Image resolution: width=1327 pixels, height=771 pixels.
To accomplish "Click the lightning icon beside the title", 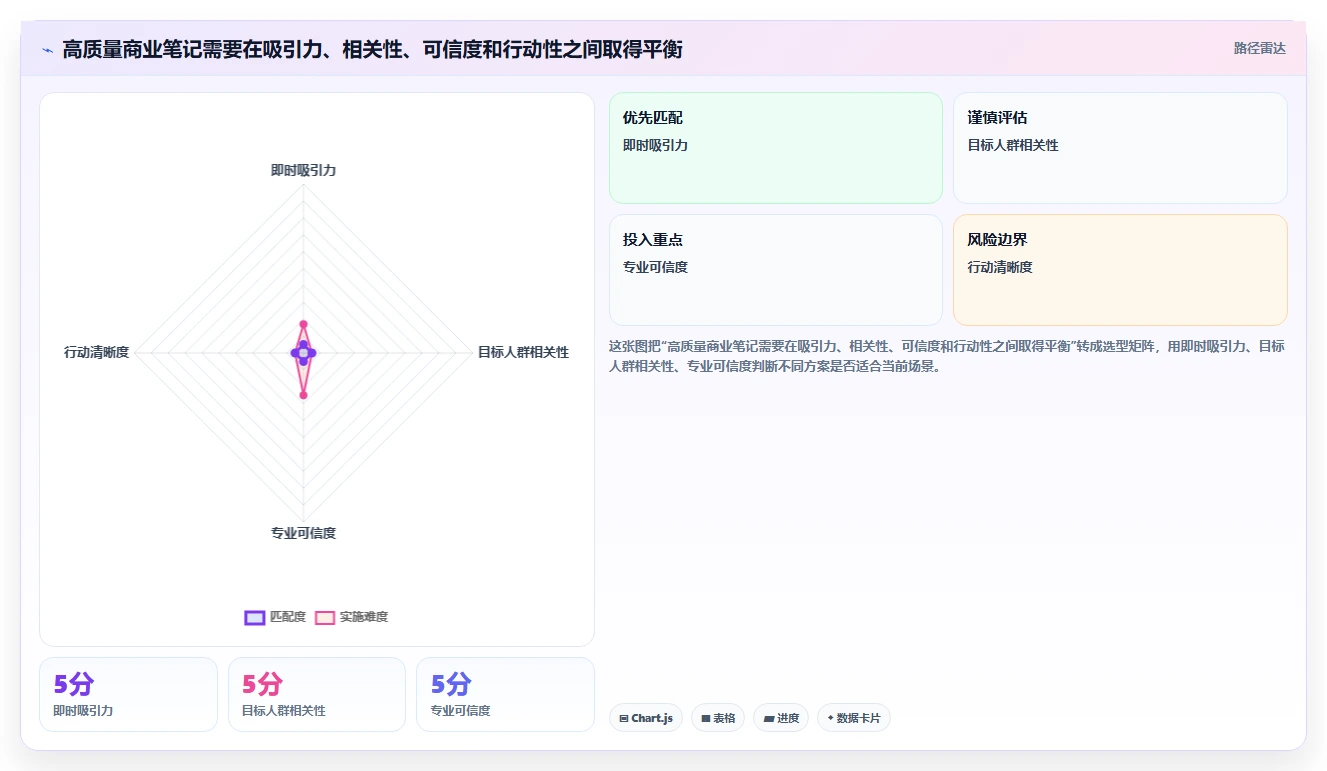I will pyautogui.click(x=47, y=49).
